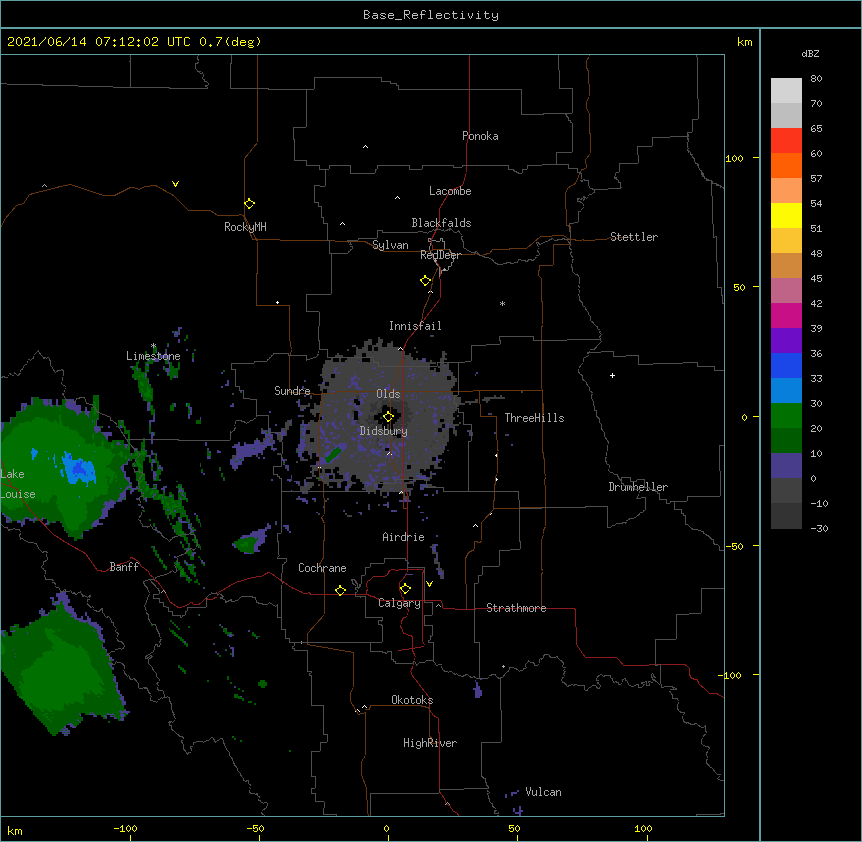862x842 pixels.
Task: Click the Limestone label
Action: point(153,356)
